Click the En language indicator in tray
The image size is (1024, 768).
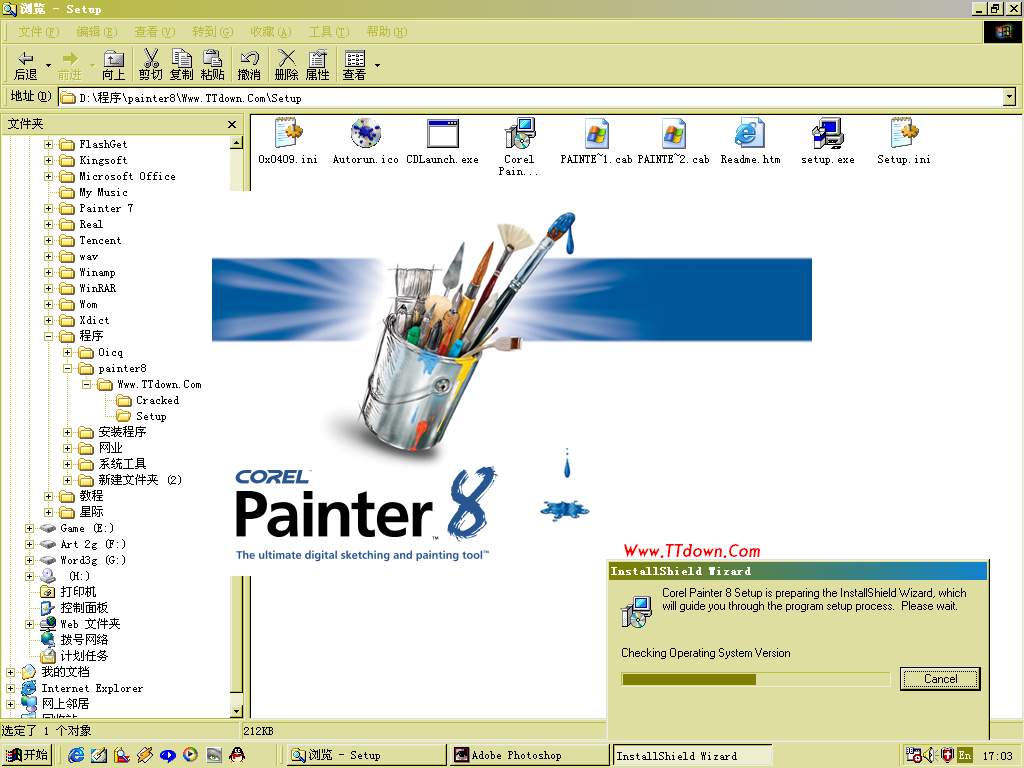click(965, 756)
